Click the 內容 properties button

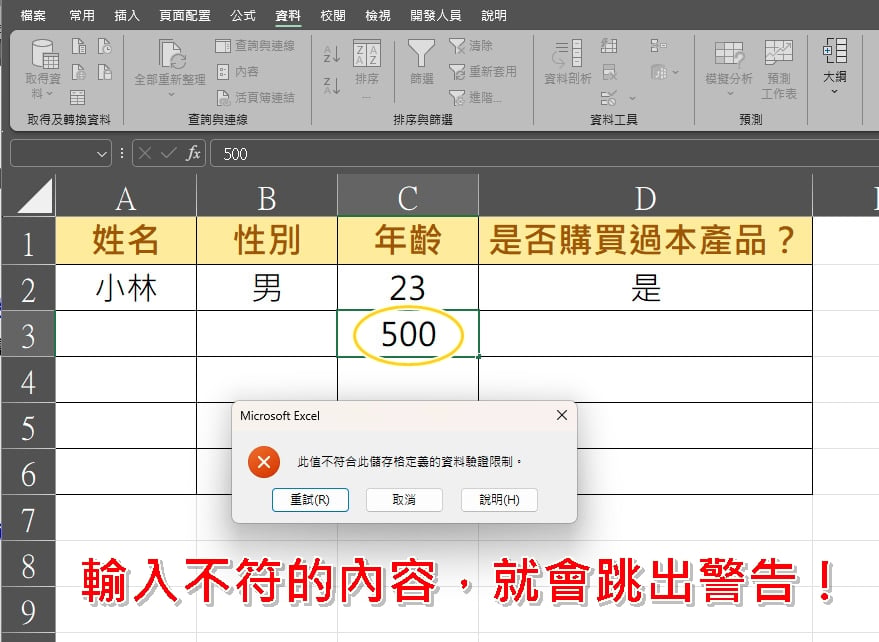pyautogui.click(x=238, y=72)
